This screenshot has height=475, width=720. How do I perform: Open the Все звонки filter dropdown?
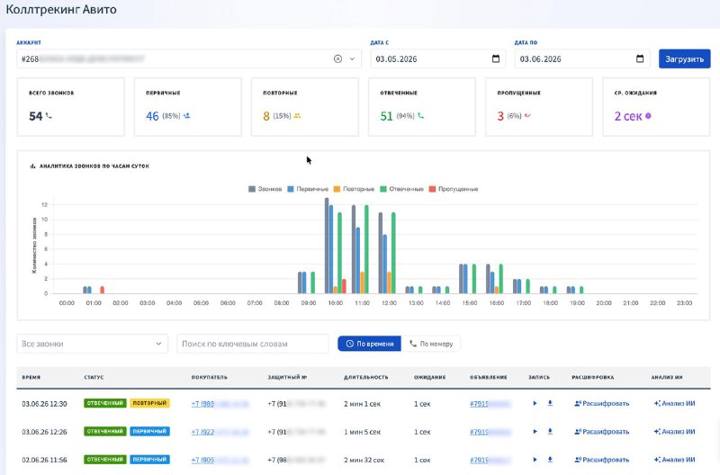pos(92,344)
